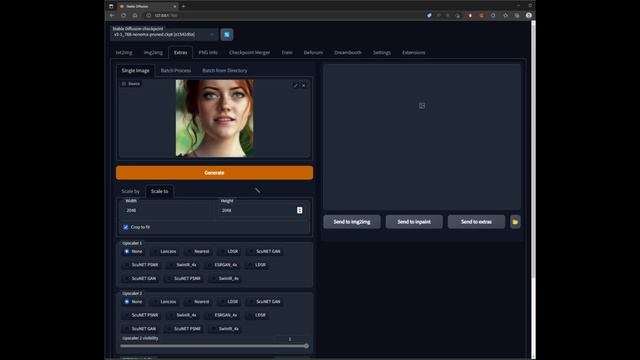The height and width of the screenshot is (360, 640).
Task: Switch to the Scale by tab
Action: 131,191
